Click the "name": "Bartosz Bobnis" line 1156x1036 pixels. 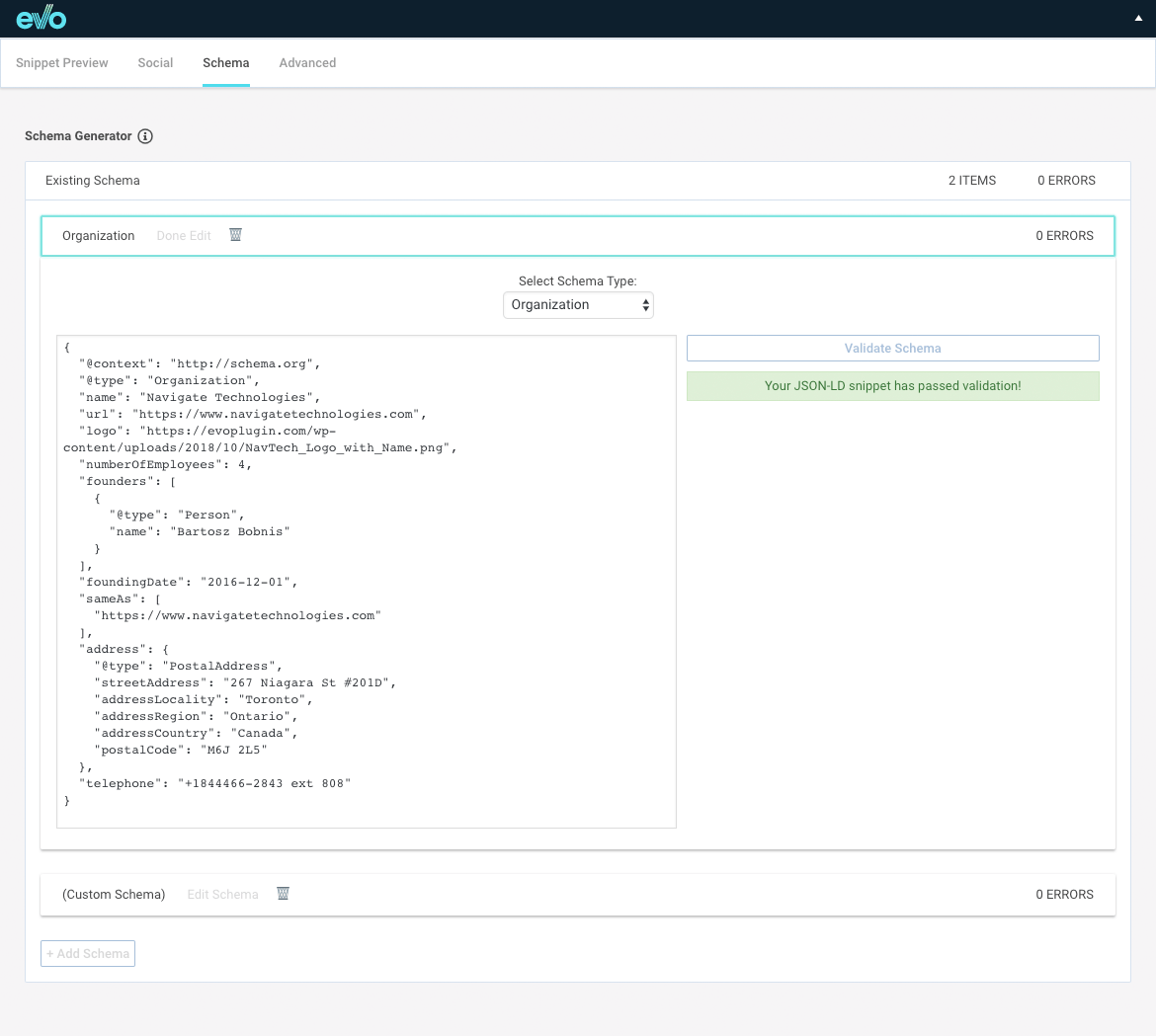tap(199, 532)
